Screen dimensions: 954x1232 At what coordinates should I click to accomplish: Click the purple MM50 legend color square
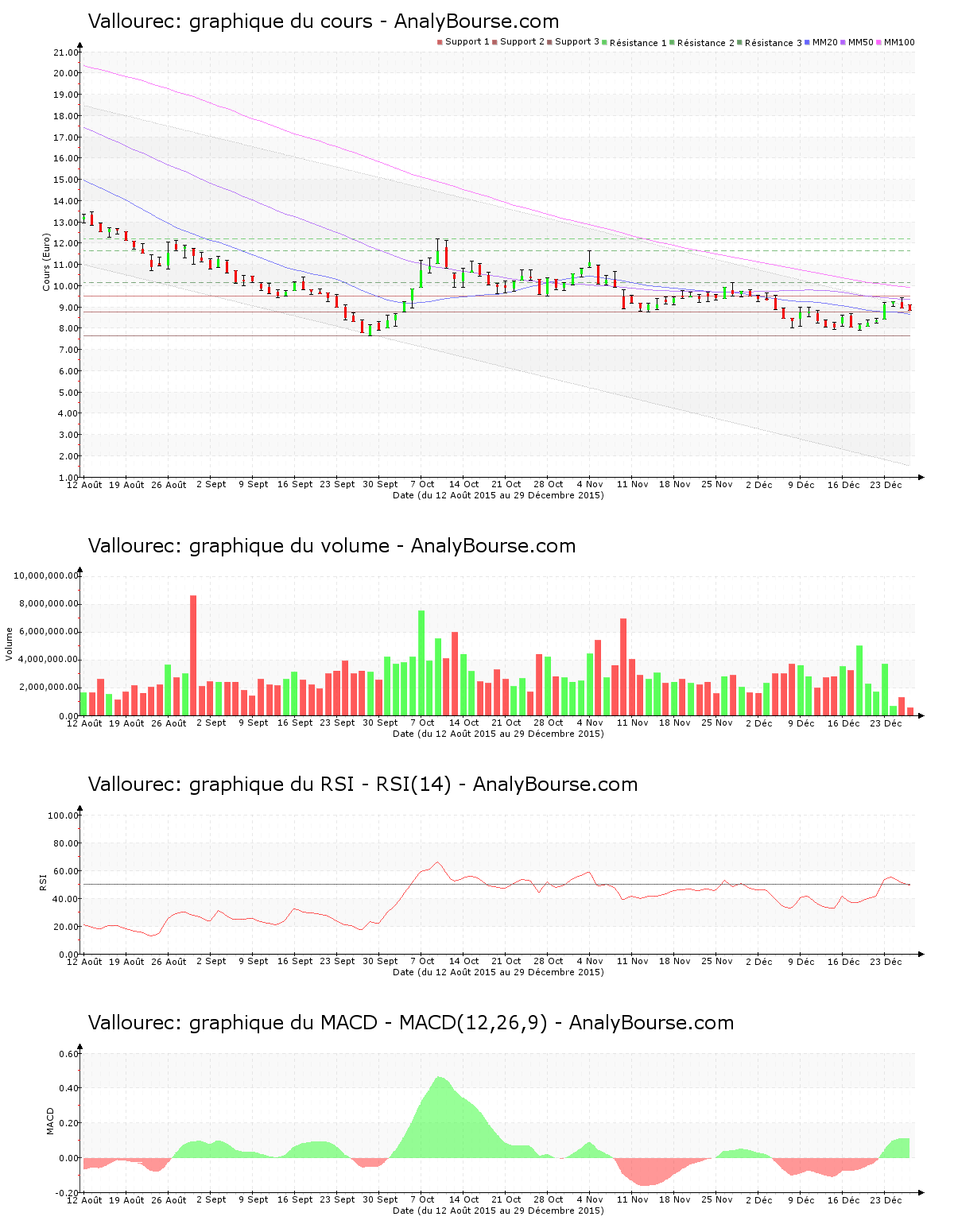point(843,42)
